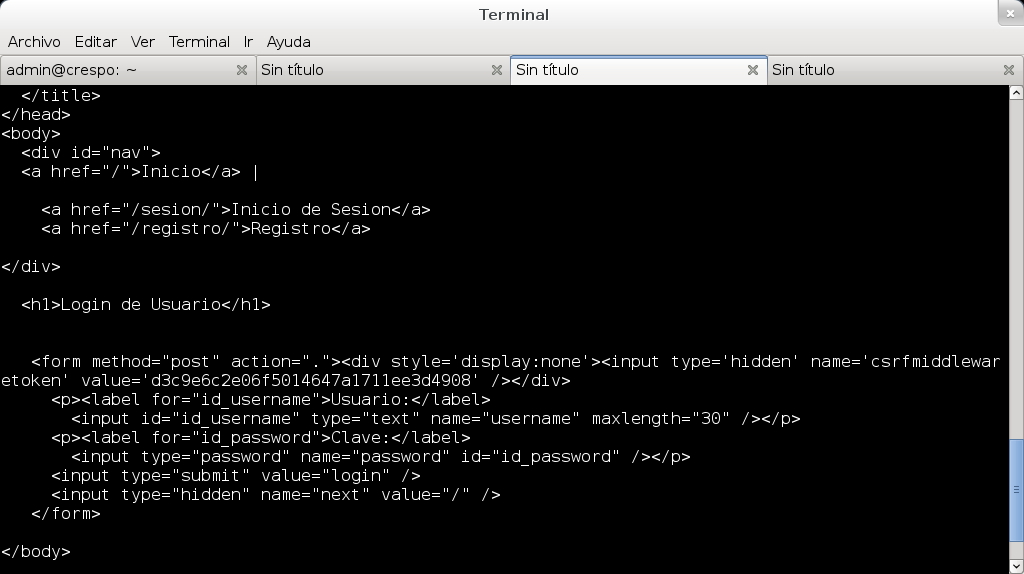Open the Editar menu
The width and height of the screenshot is (1024, 574).
coord(95,42)
